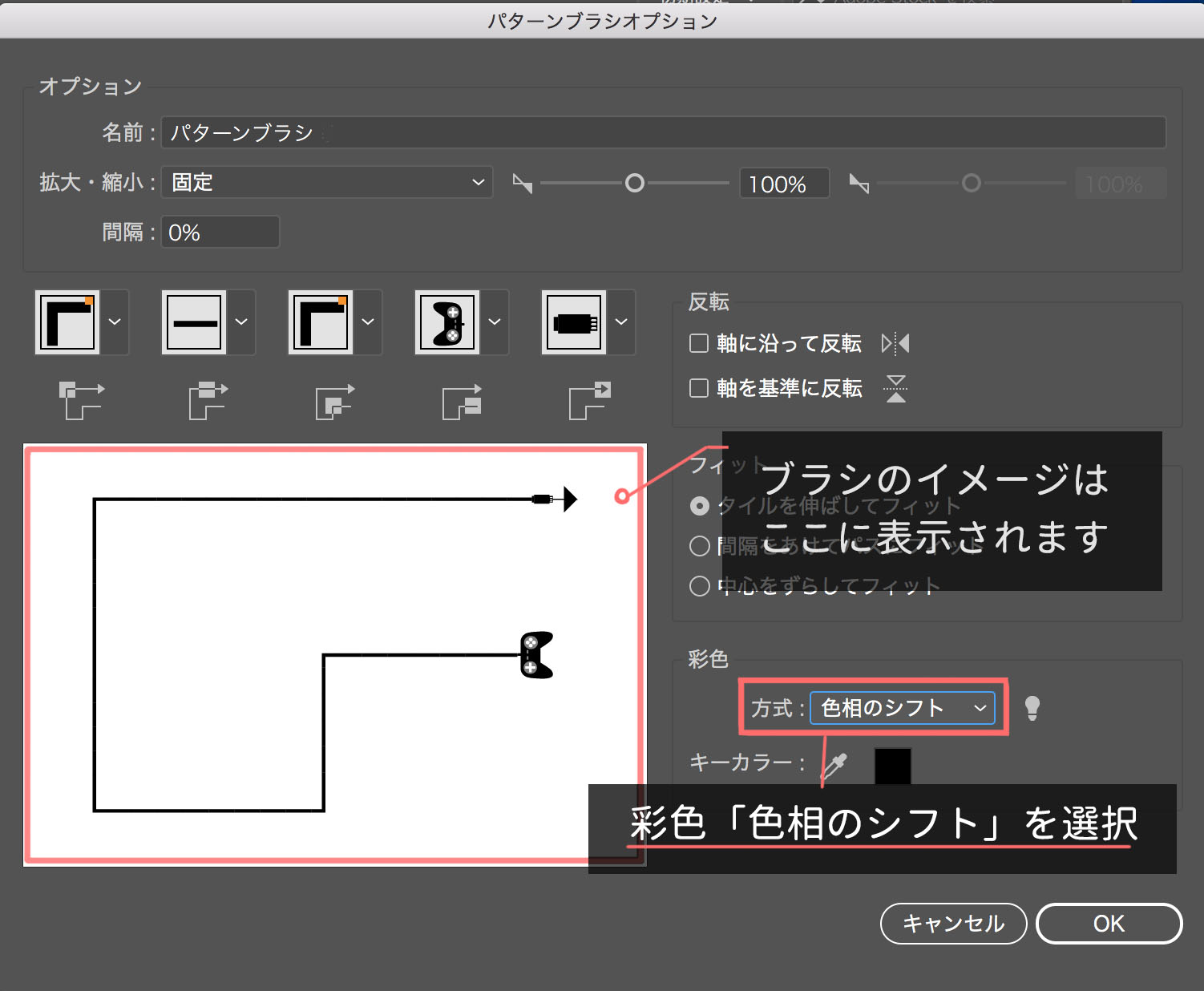Click the outer corner tile thumbnail
This screenshot has height=991, width=1204.
point(67,322)
